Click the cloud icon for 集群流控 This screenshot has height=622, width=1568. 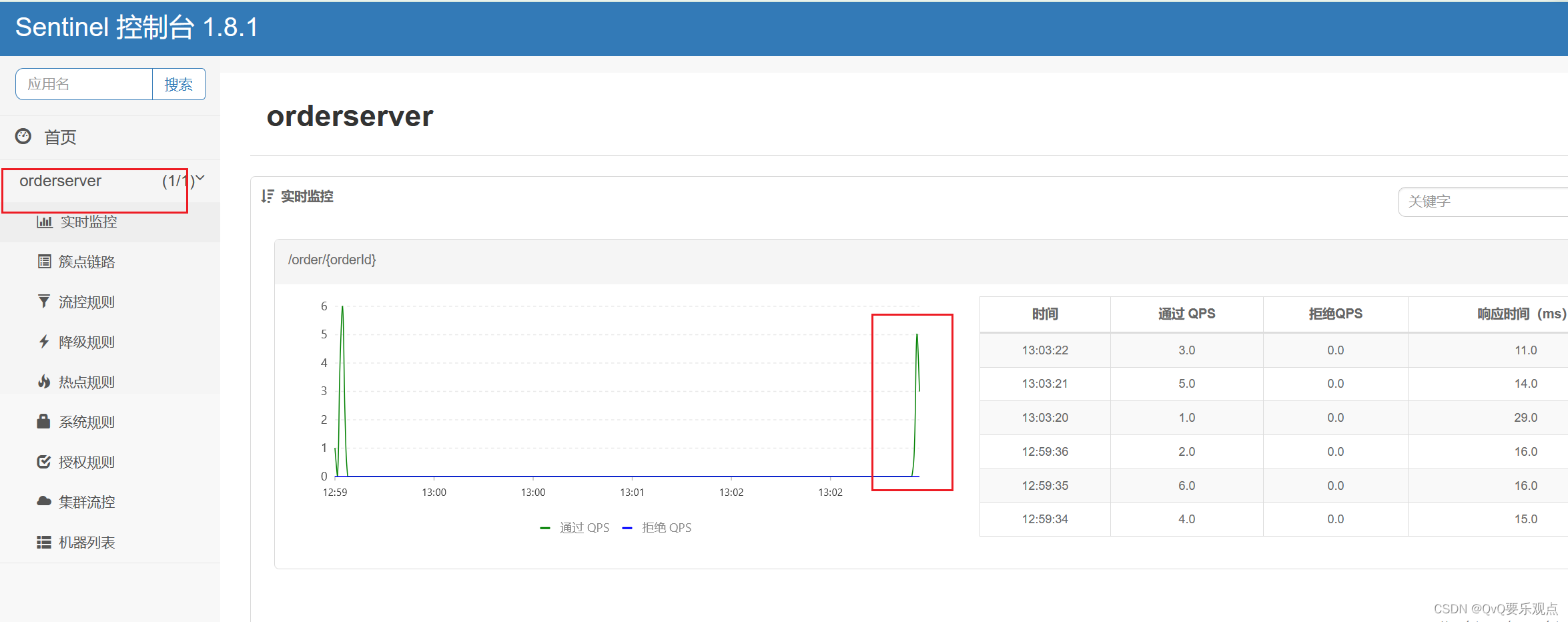[x=44, y=501]
